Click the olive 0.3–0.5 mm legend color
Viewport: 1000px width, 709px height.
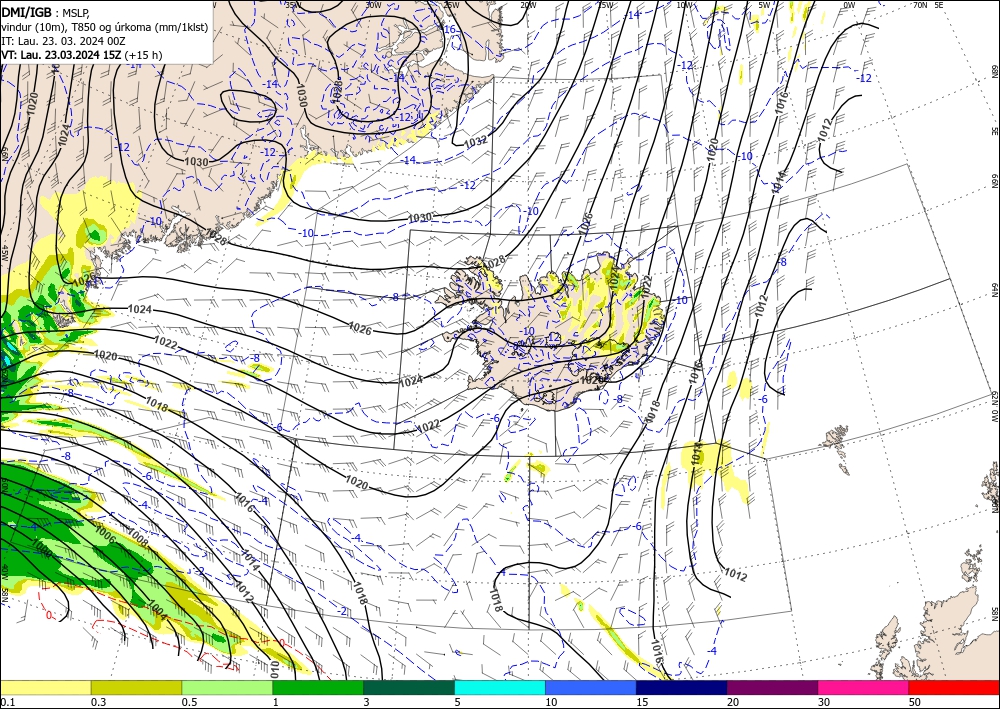tap(136, 687)
